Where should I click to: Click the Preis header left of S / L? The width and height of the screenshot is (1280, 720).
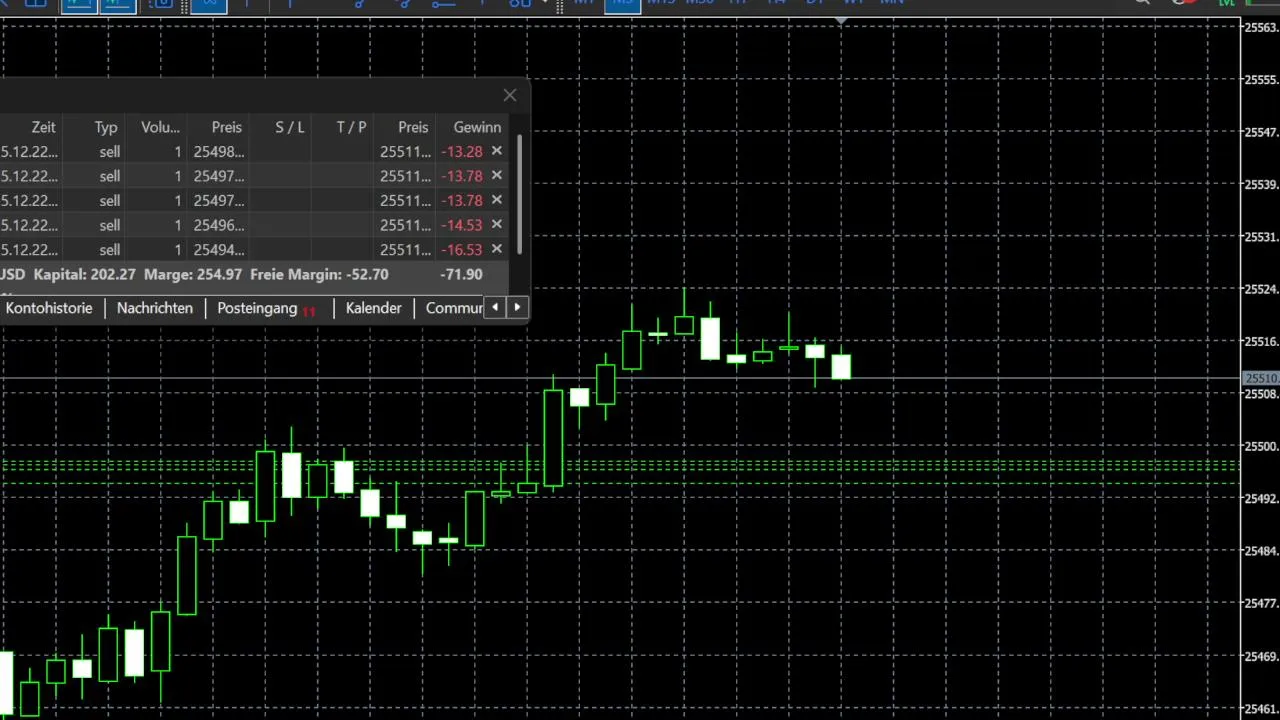click(x=226, y=127)
